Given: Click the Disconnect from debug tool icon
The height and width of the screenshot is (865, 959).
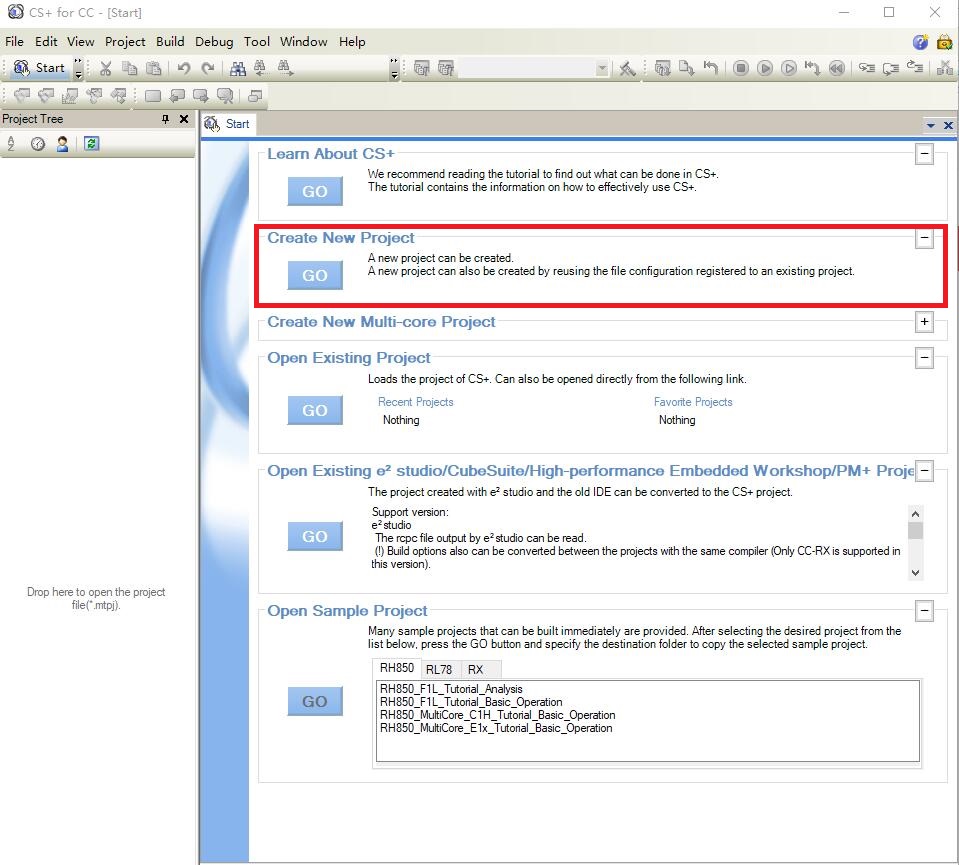Looking at the screenshot, I should point(945,68).
